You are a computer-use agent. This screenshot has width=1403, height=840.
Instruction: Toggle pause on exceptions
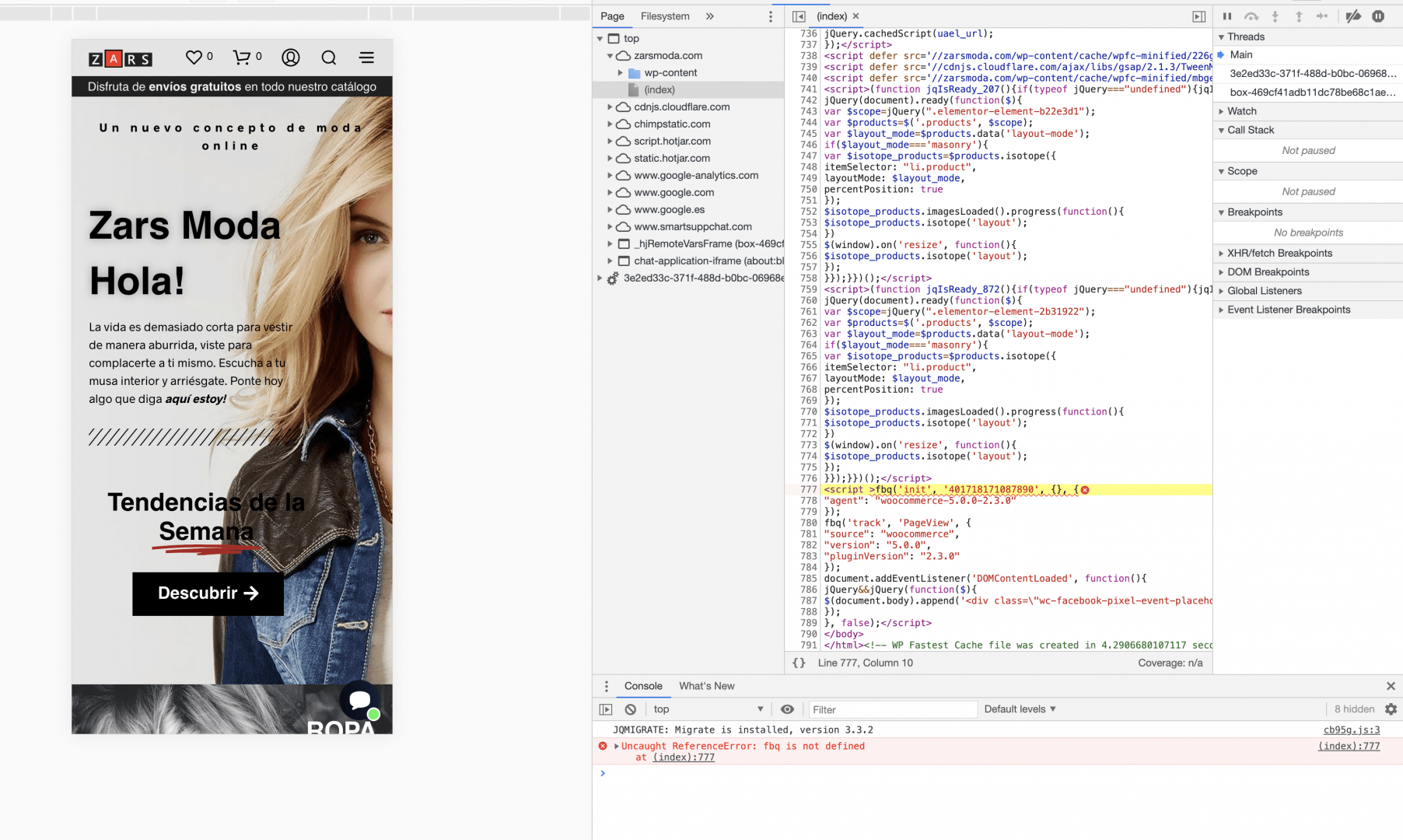(x=1378, y=16)
